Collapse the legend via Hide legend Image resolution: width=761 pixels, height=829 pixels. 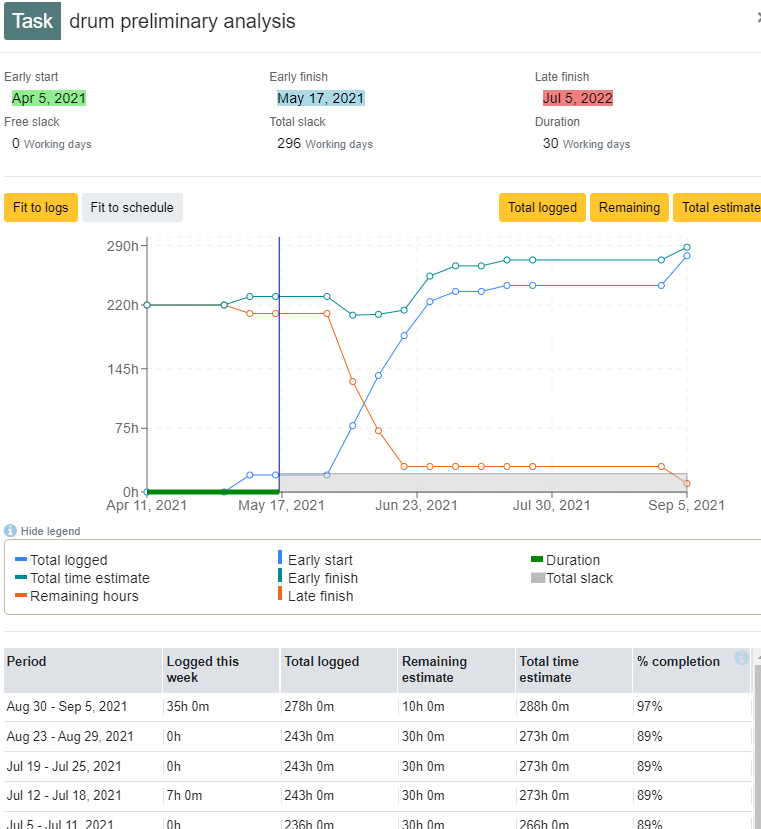point(50,531)
